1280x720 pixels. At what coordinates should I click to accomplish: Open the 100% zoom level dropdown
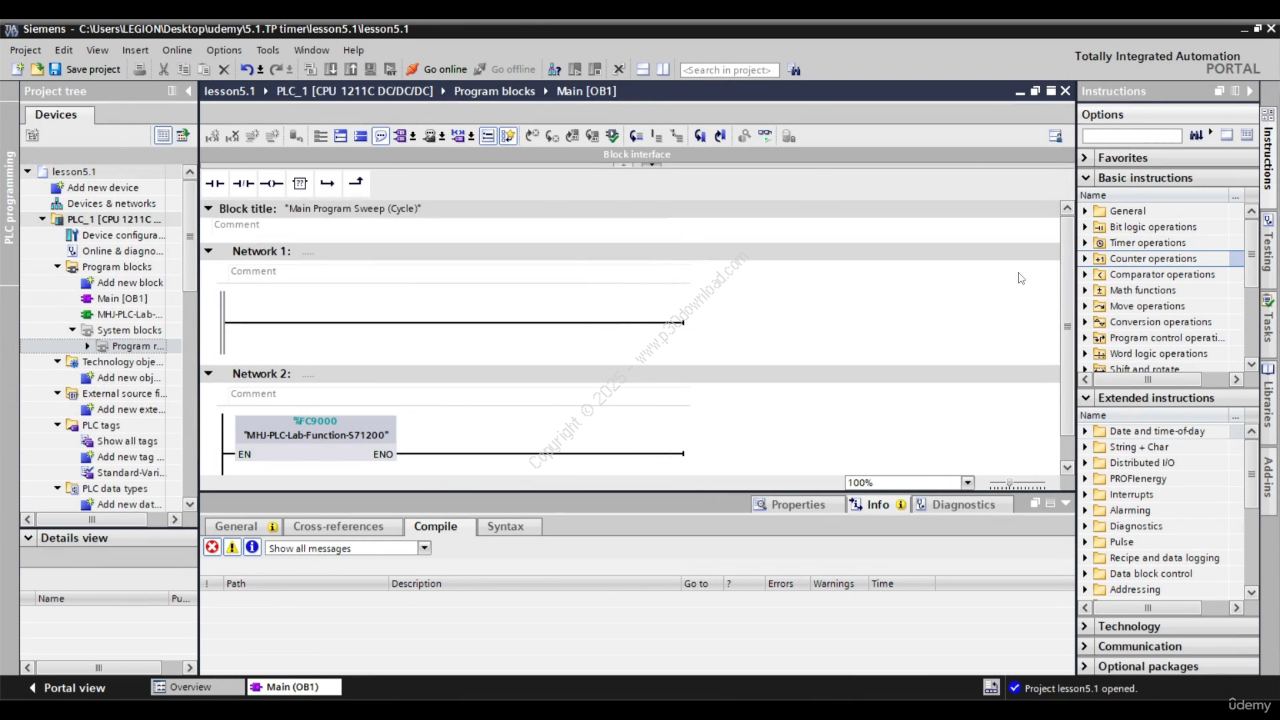pyautogui.click(x=967, y=483)
